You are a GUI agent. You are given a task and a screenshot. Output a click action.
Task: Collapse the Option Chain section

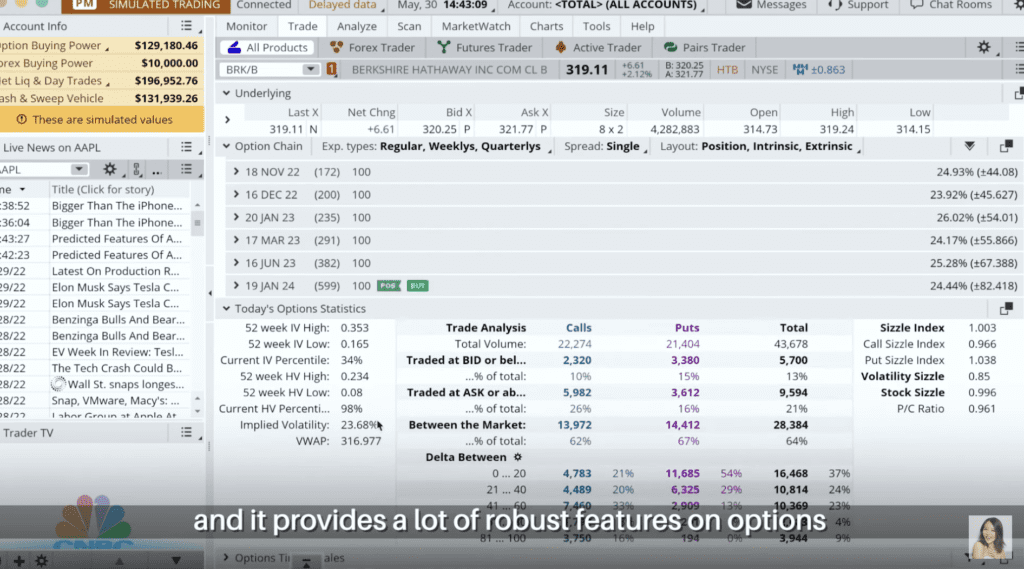[x=226, y=146]
